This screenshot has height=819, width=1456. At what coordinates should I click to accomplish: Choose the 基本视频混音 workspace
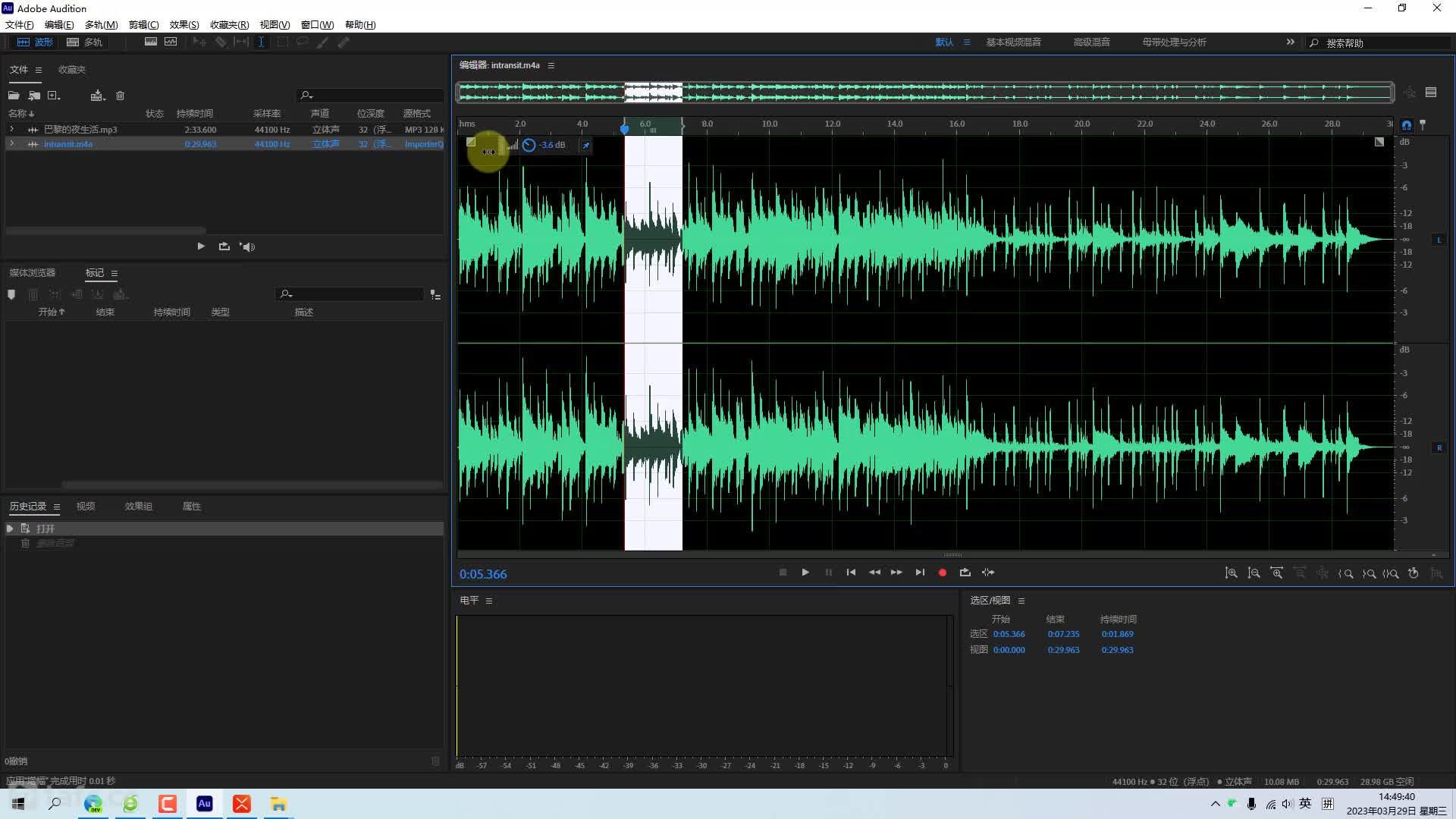click(1013, 42)
